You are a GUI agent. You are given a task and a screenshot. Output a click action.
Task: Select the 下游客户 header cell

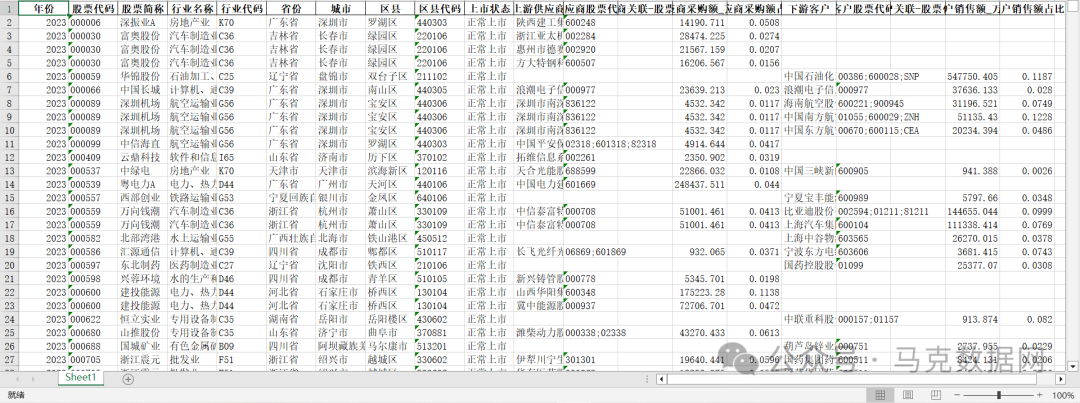tap(808, 10)
